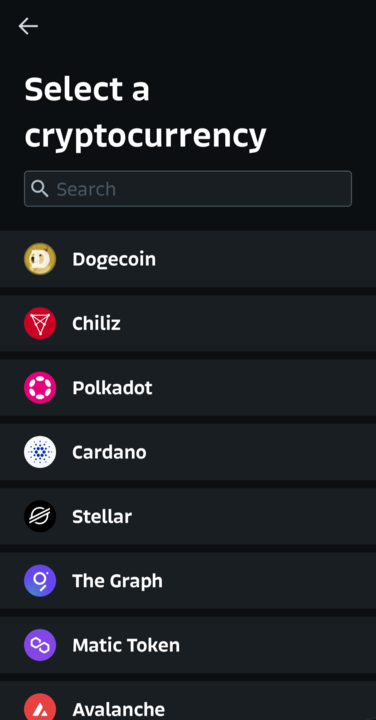The height and width of the screenshot is (720, 376).
Task: Choose the Cardano row
Action: tap(188, 452)
